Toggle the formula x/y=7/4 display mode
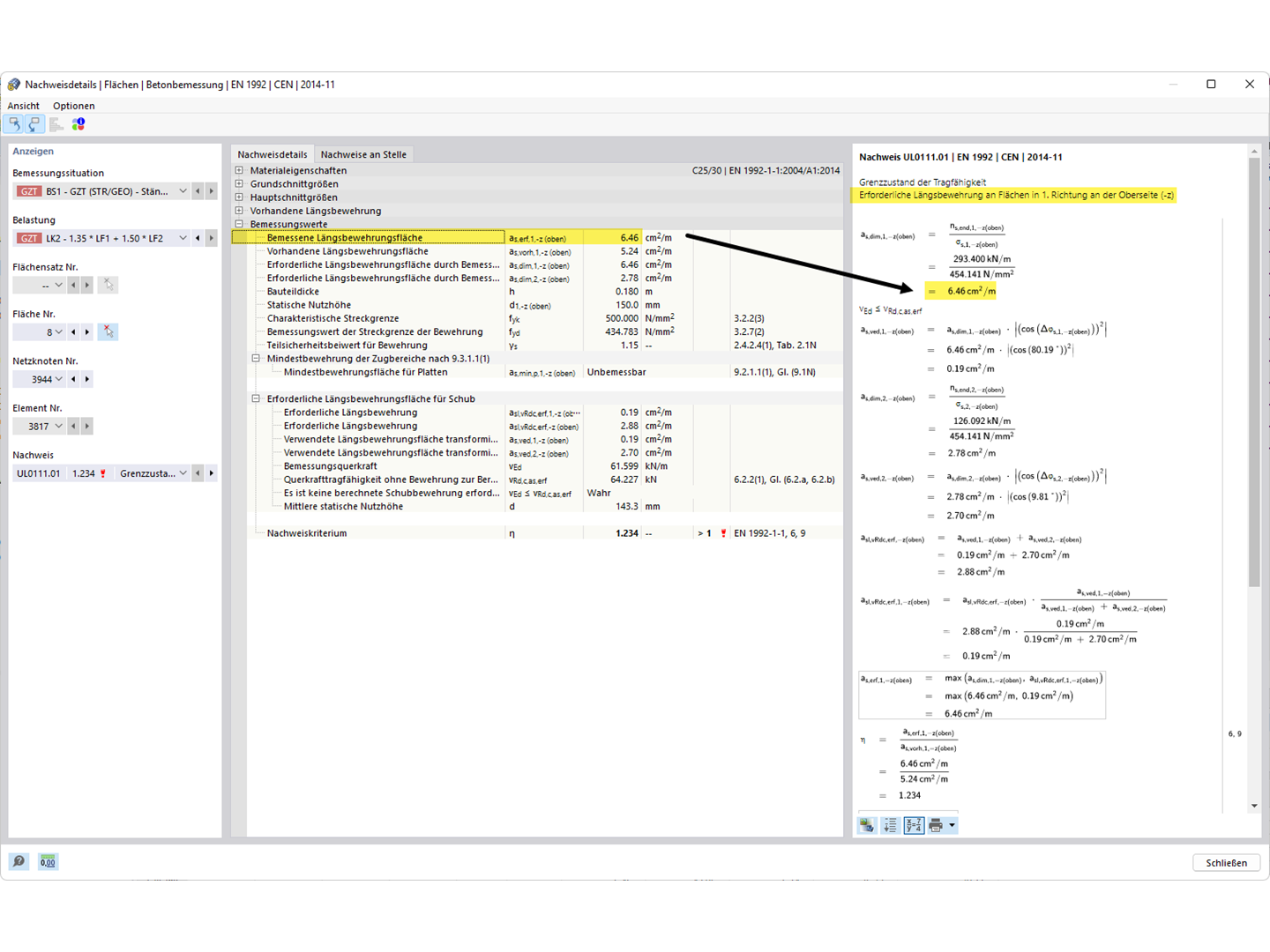Viewport: 1270px width, 952px height. 913,825
